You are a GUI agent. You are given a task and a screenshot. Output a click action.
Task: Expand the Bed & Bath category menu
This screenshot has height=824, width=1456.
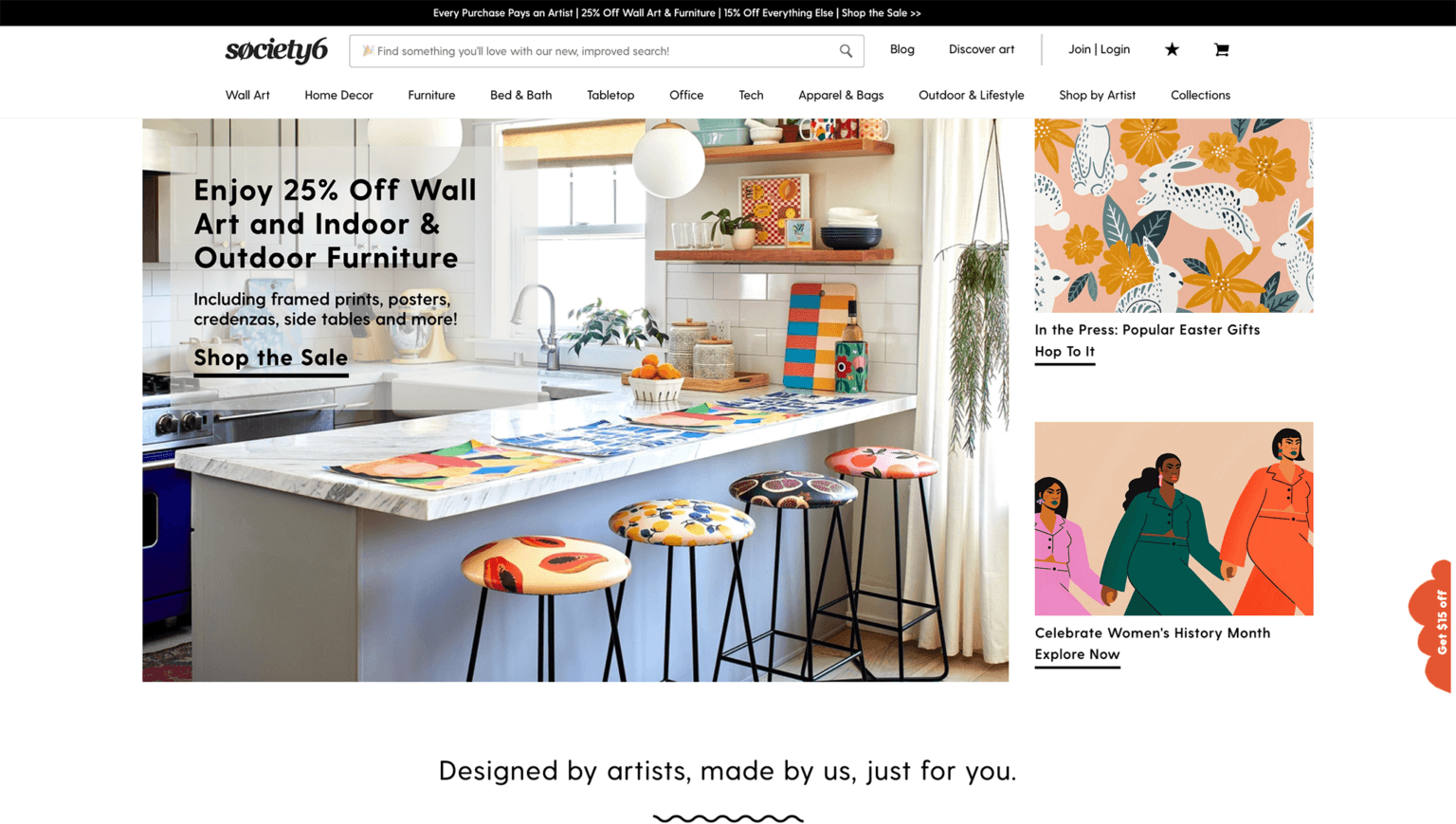(x=520, y=95)
